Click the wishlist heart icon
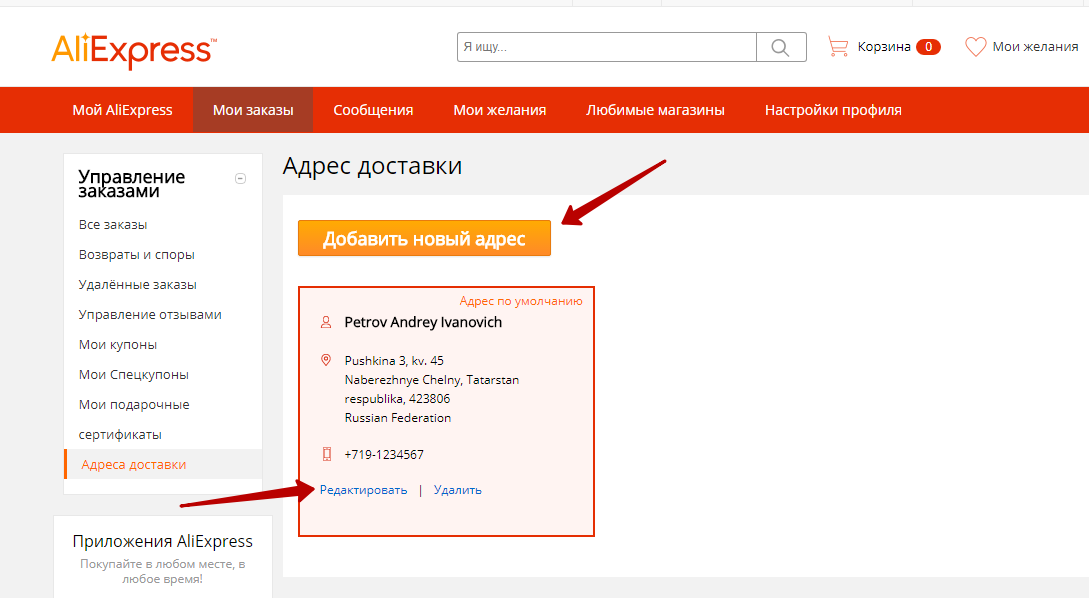Viewport: 1089px width, 598px height. [975, 47]
